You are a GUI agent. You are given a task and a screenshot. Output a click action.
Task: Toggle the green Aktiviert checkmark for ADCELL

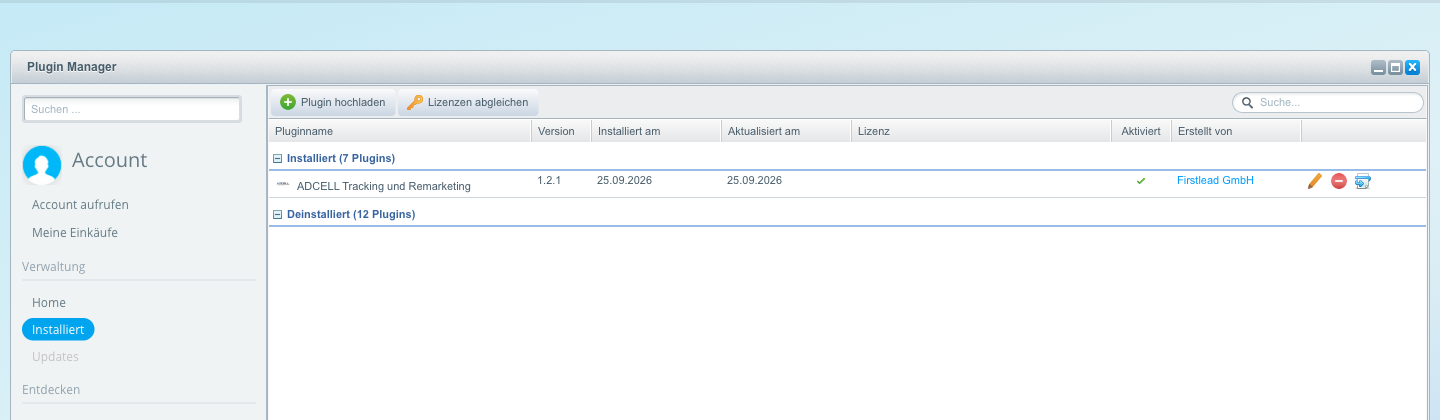pyautogui.click(x=1141, y=181)
